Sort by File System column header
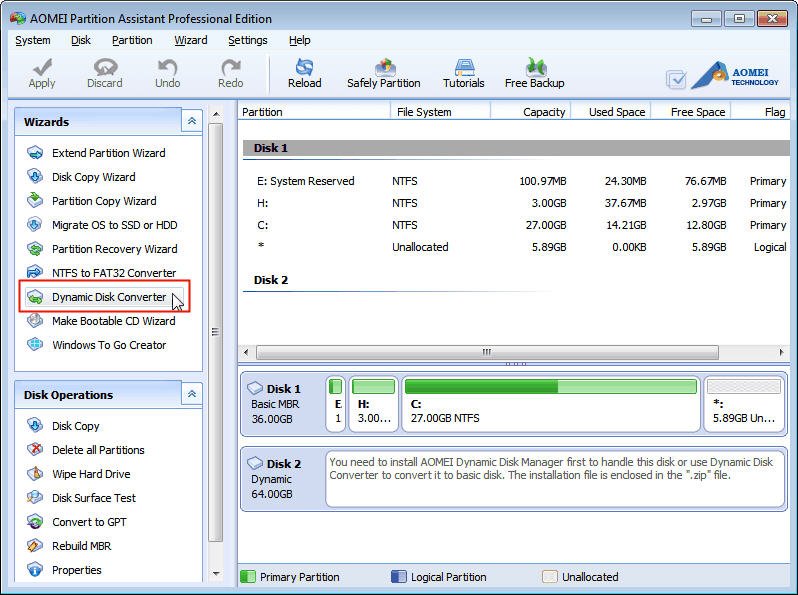The image size is (798, 595). point(440,112)
